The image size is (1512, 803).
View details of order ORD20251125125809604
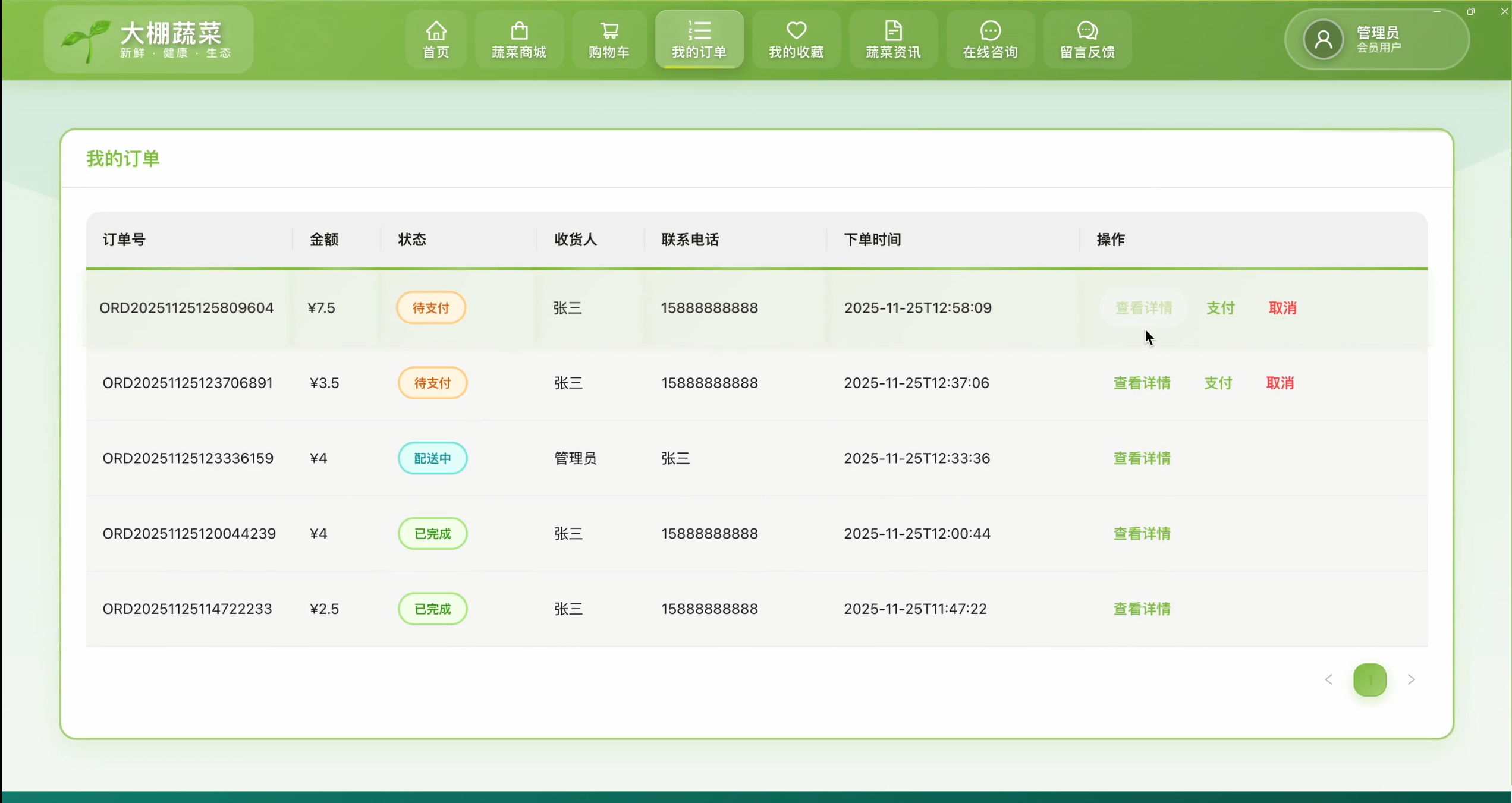coord(1143,308)
